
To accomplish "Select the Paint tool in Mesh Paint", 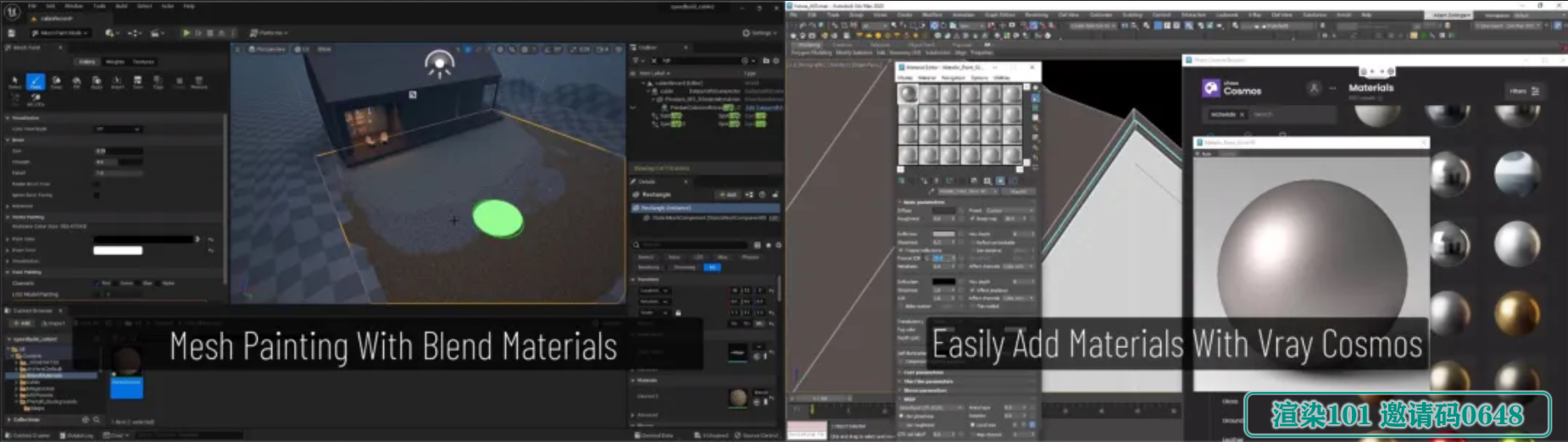I will 36,81.
